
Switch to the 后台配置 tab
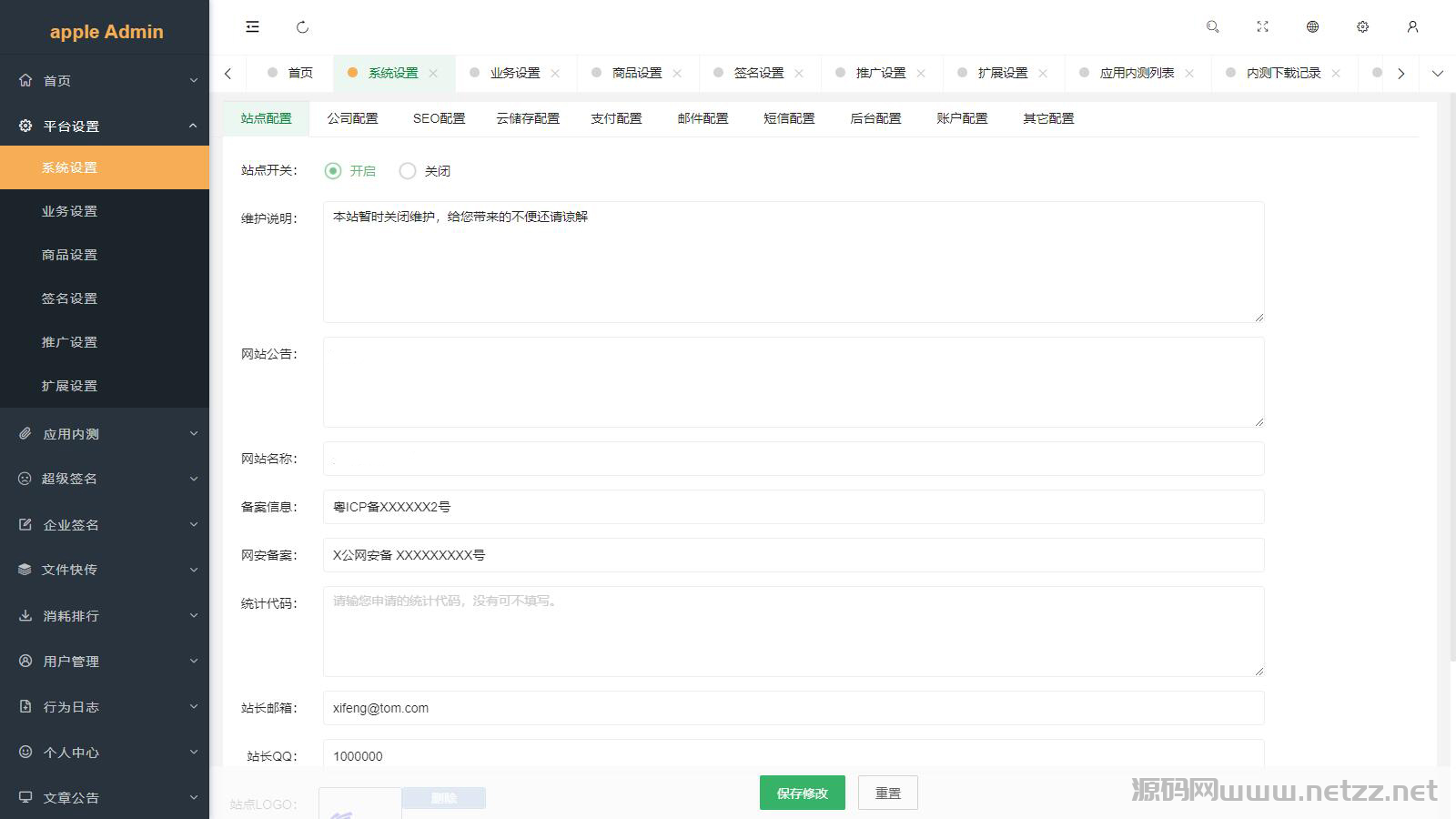point(875,118)
